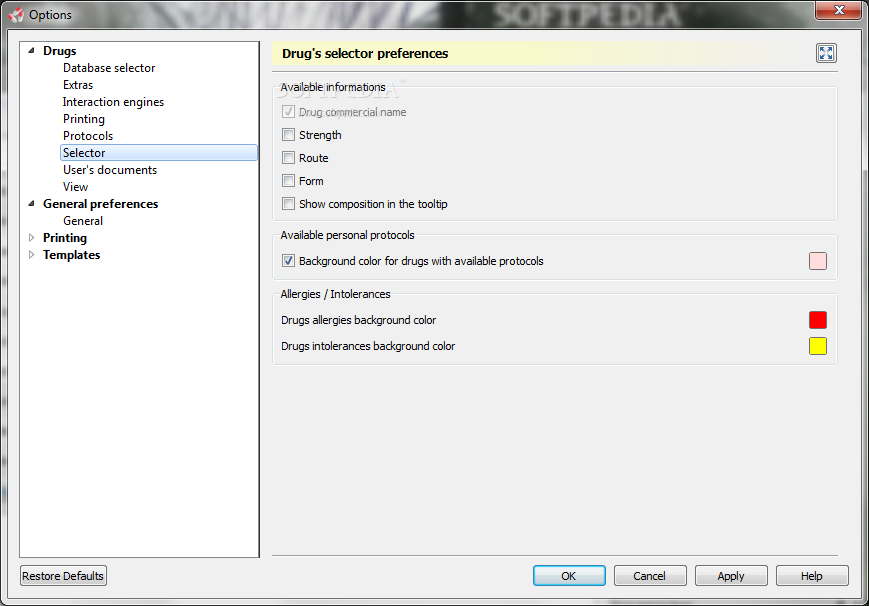Select General under General preferences
The image size is (869, 606).
(x=83, y=221)
